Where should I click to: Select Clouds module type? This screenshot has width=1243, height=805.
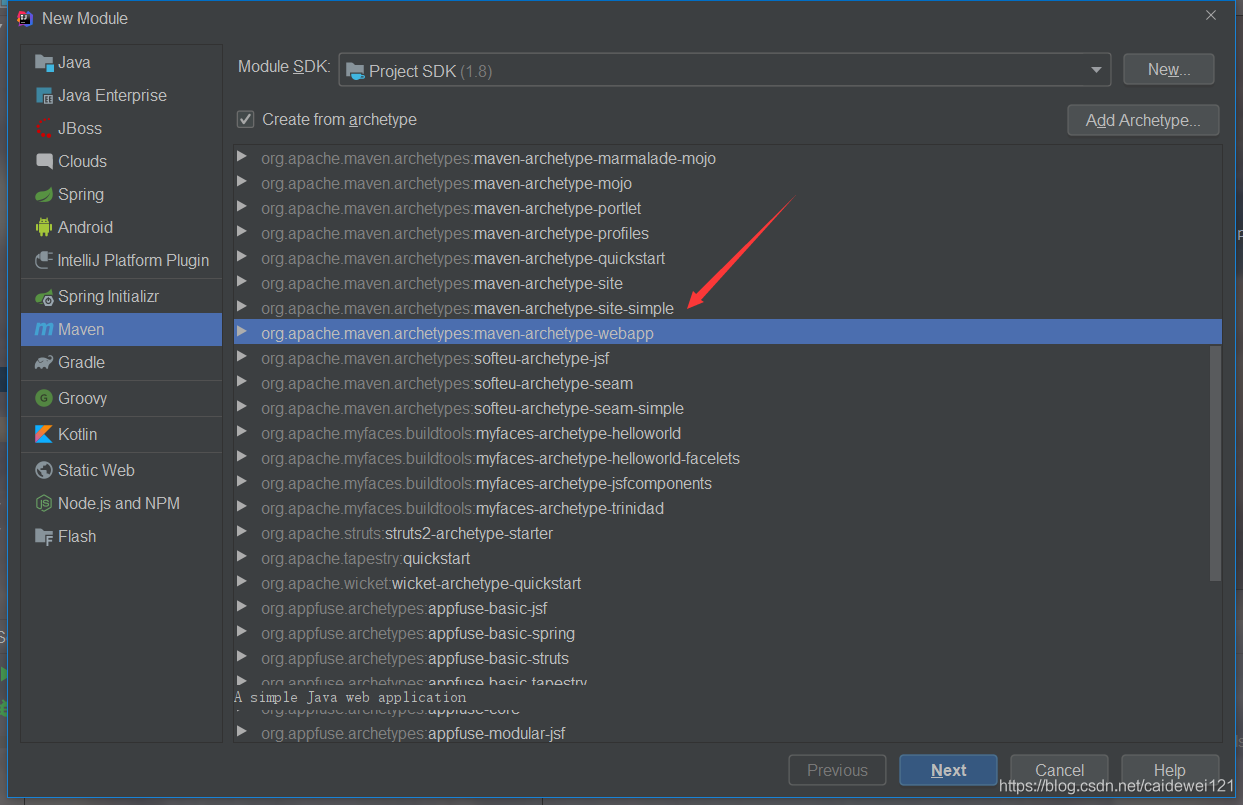pyautogui.click(x=122, y=161)
